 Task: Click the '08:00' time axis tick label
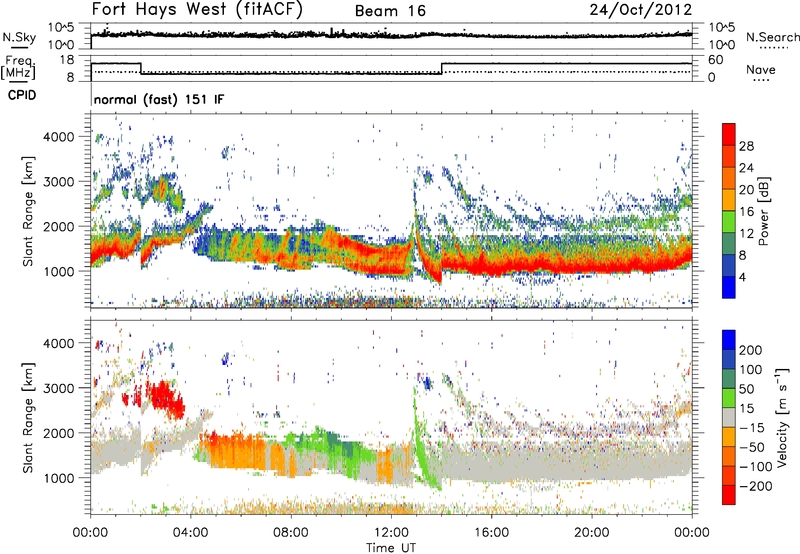(291, 533)
